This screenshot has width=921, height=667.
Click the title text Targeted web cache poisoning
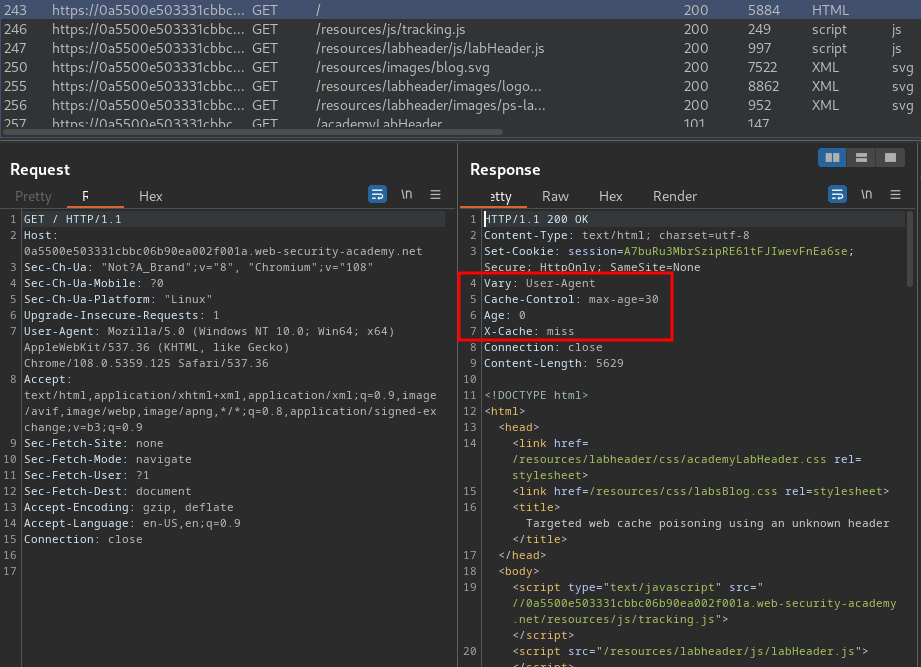click(x=707, y=523)
